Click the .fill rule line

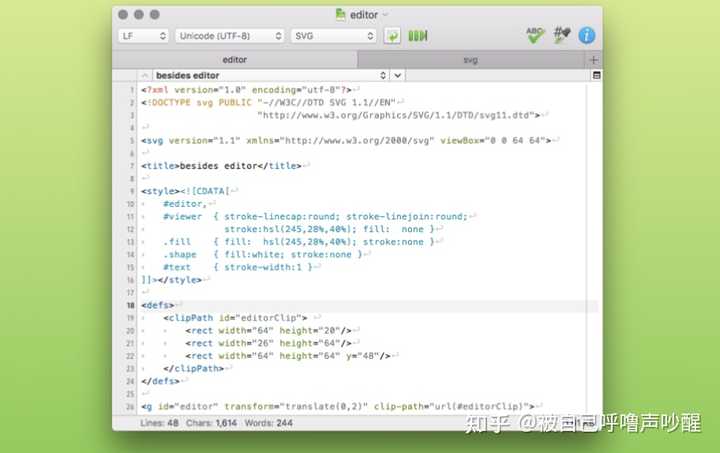coord(298,242)
